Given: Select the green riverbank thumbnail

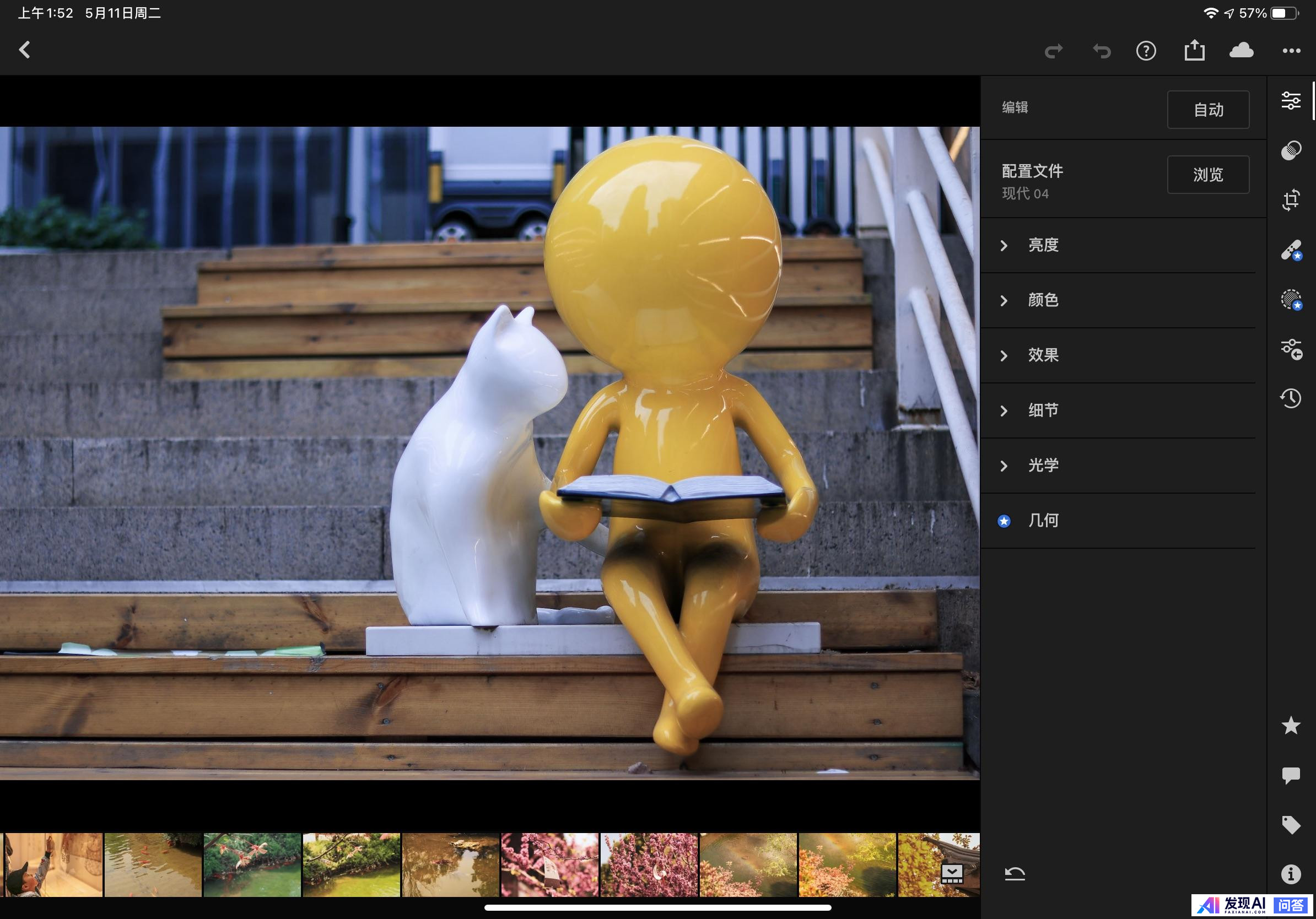Looking at the screenshot, I should pos(352,864).
